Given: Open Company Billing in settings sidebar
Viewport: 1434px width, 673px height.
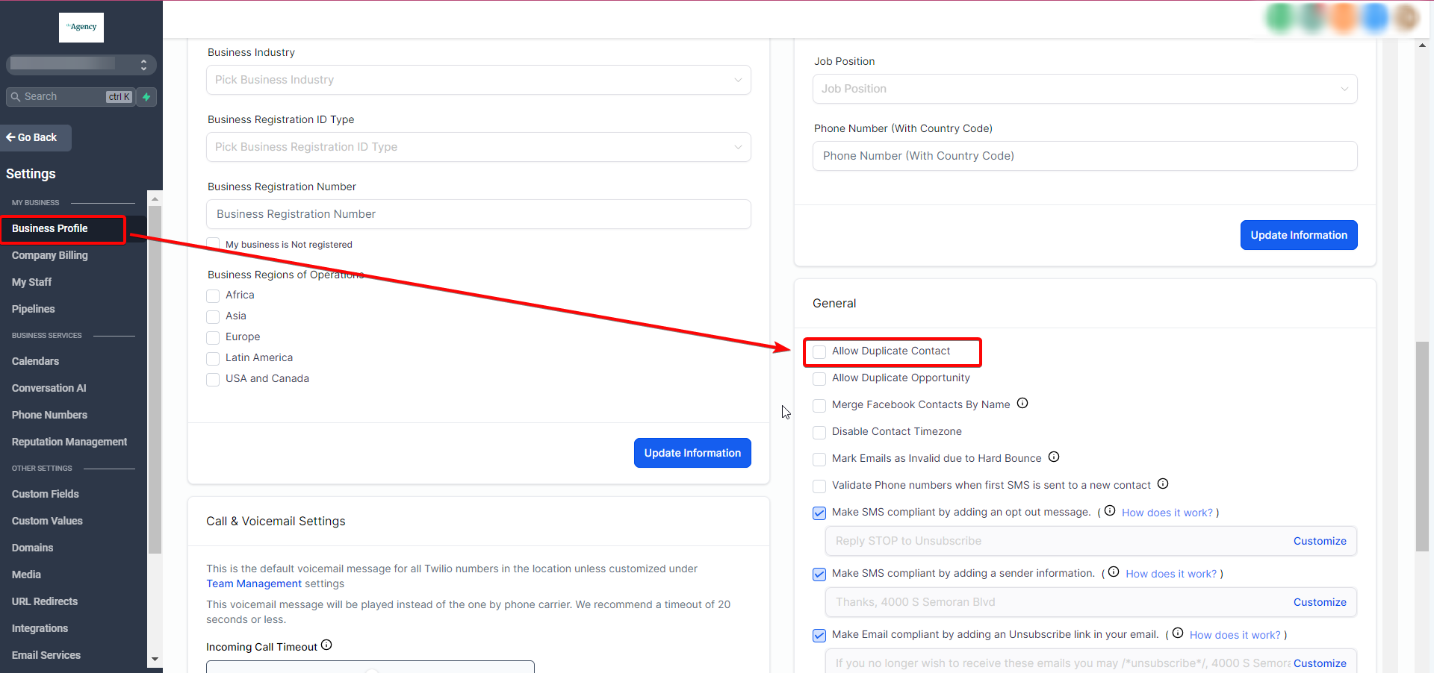Looking at the screenshot, I should click(50, 255).
